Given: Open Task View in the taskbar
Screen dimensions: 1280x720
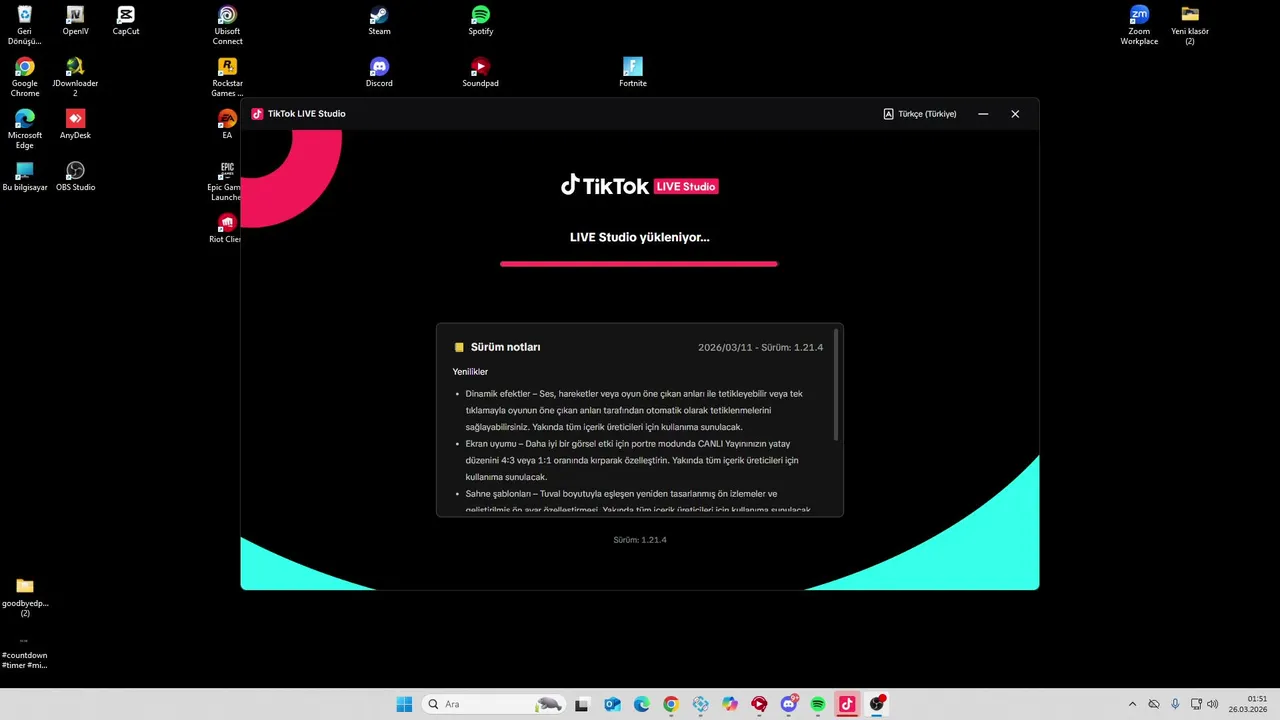Looking at the screenshot, I should point(582,704).
